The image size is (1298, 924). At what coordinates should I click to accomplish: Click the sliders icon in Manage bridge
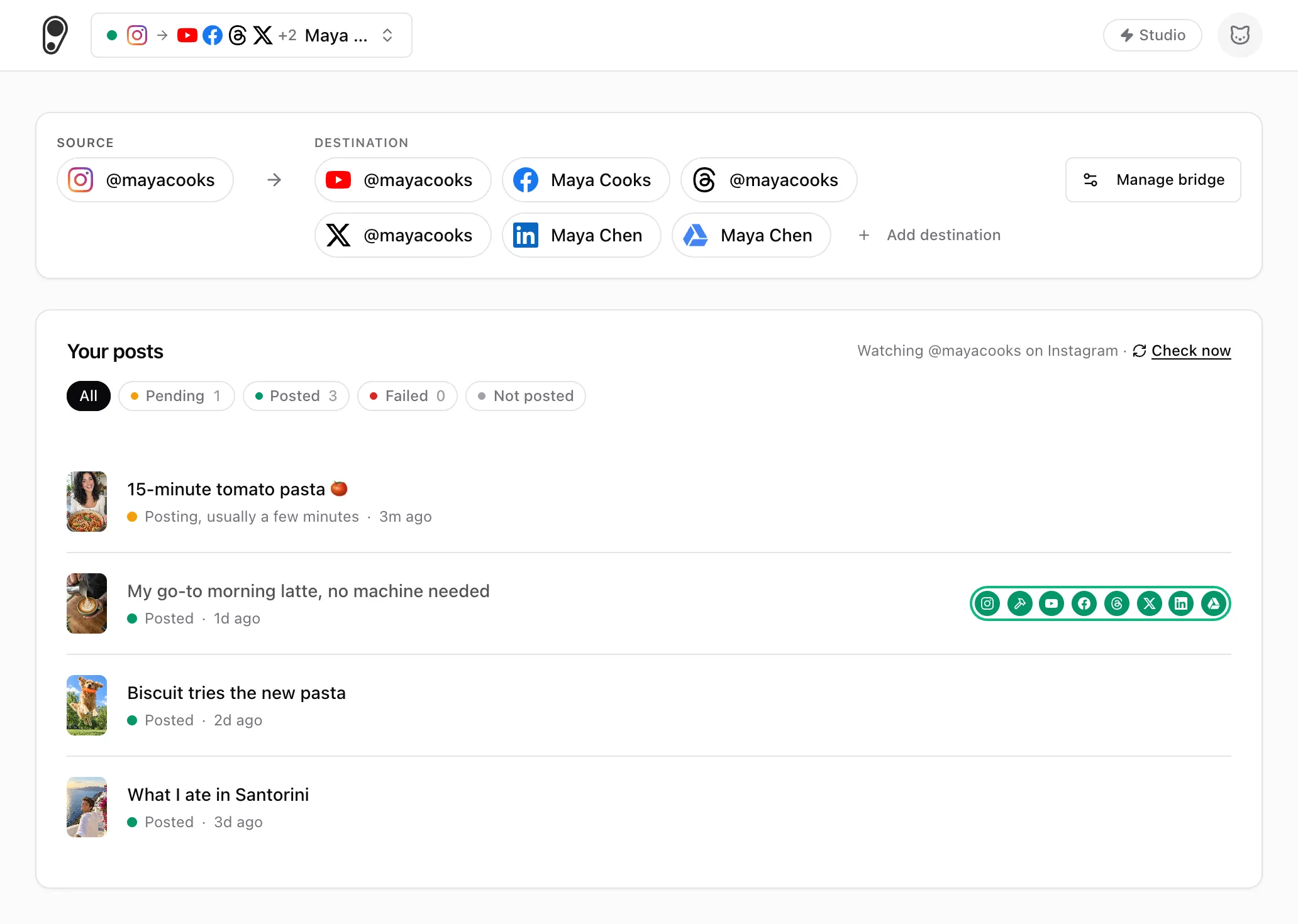[x=1090, y=180]
